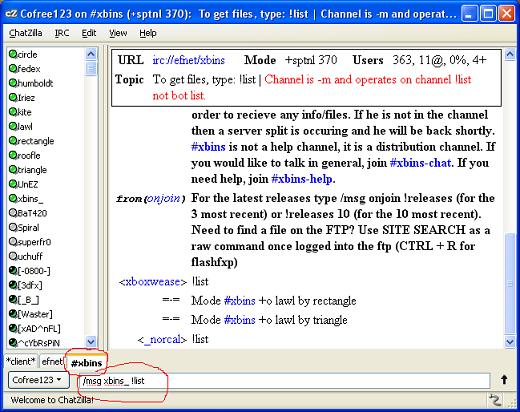Open the ChatZilla menu

[26, 33]
